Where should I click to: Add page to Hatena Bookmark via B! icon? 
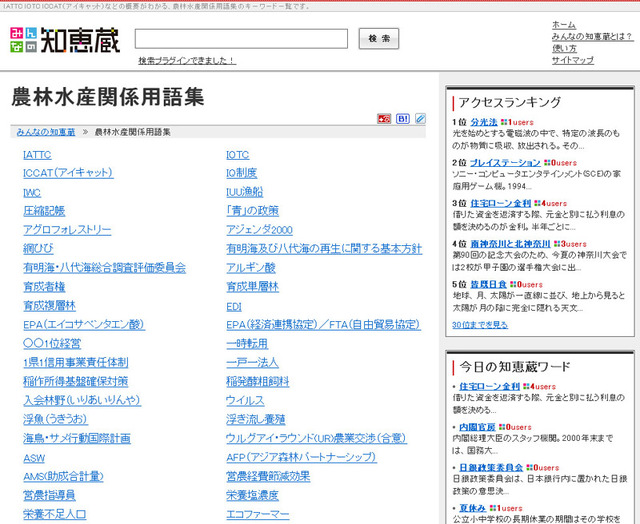tap(403, 119)
